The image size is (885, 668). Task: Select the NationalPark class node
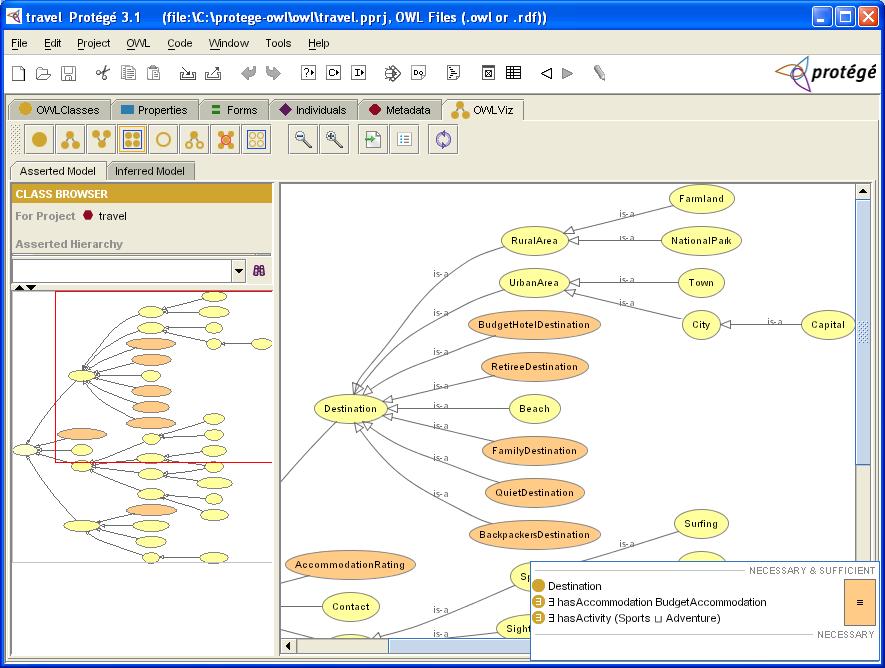click(701, 240)
